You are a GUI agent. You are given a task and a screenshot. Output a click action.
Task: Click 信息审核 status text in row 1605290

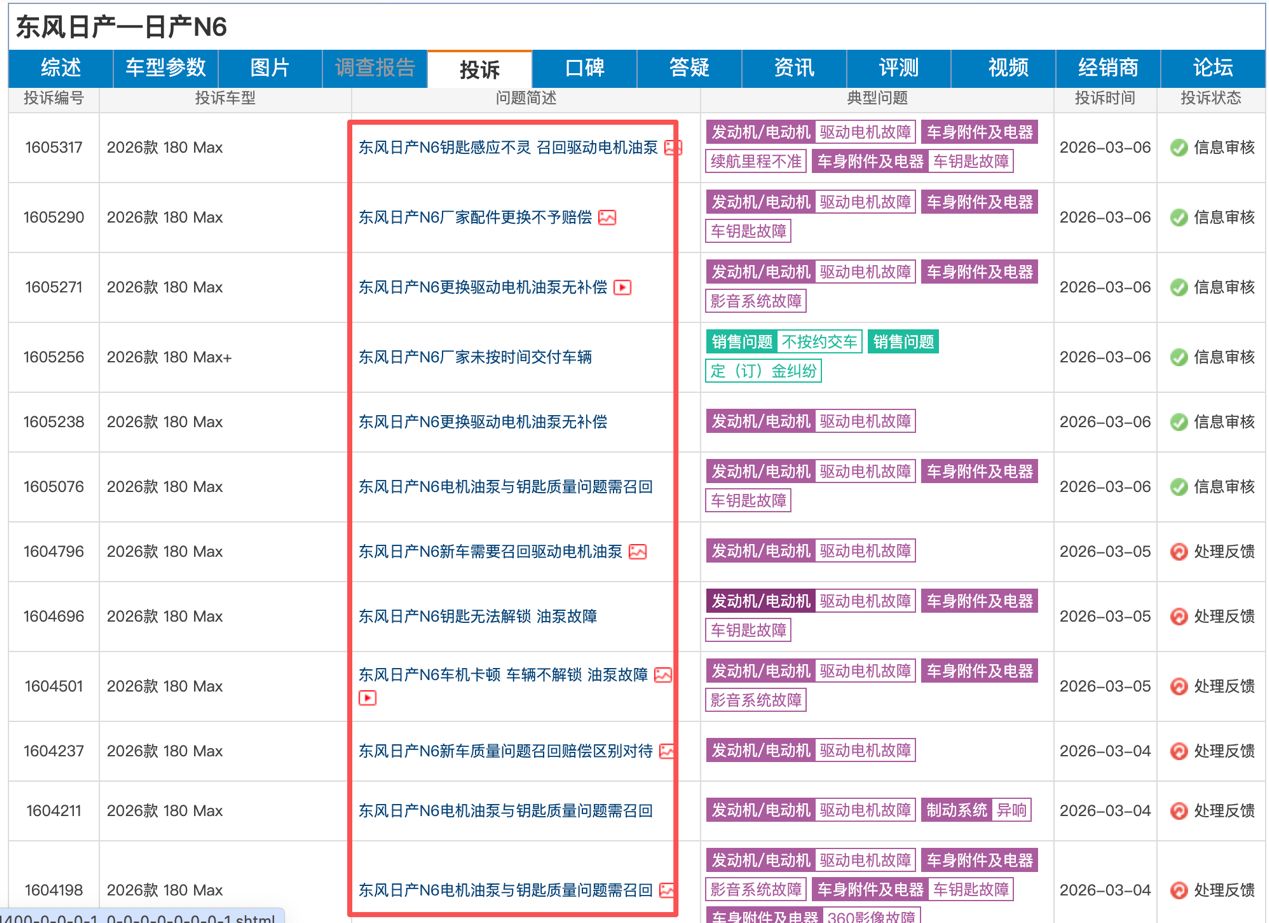pos(1224,217)
